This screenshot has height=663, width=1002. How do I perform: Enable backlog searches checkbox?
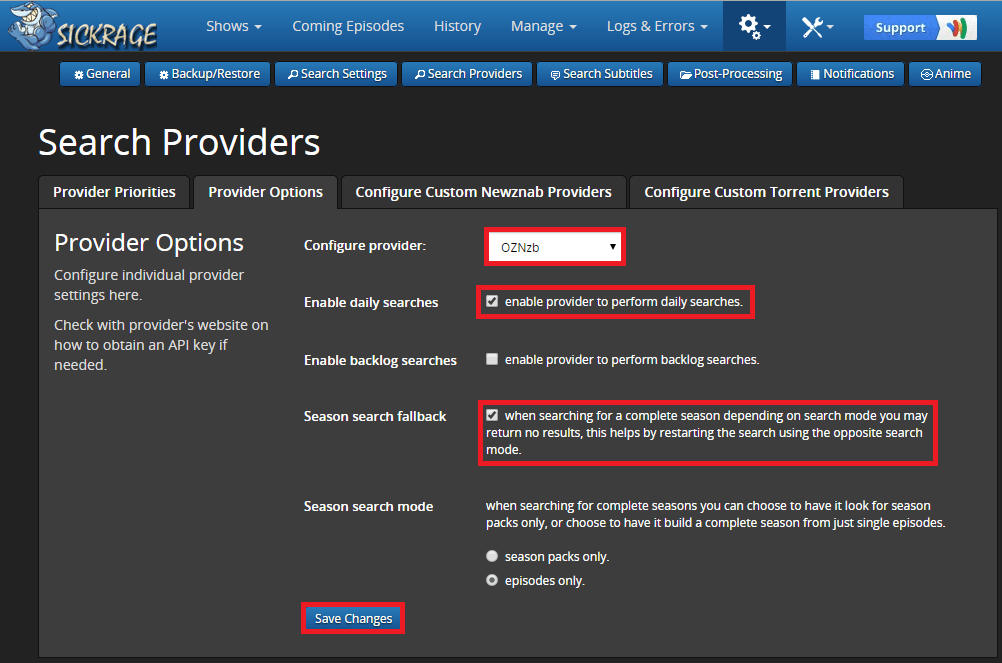[492, 359]
